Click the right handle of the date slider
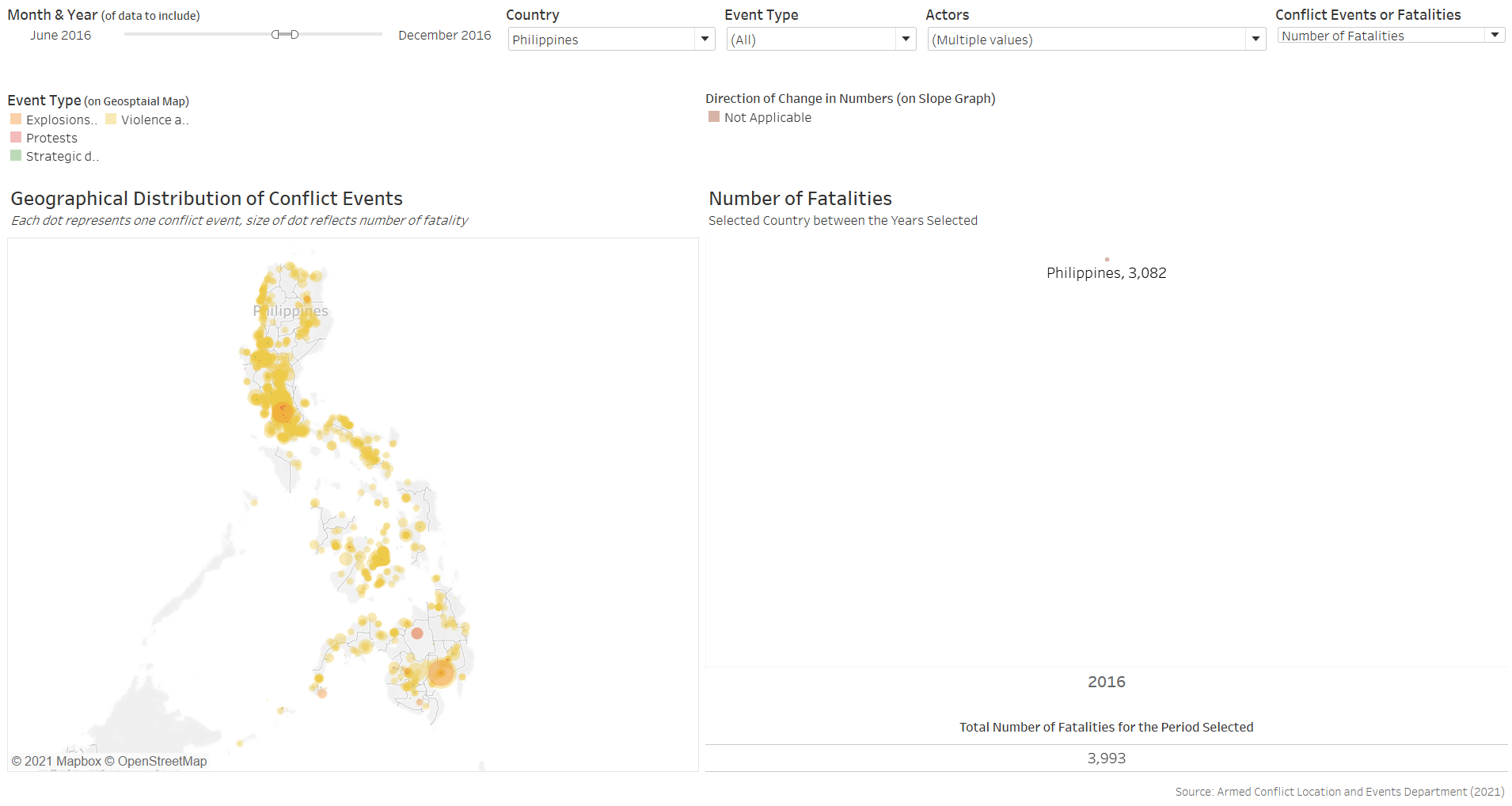Viewport: 1512px width, 806px height. coord(294,35)
